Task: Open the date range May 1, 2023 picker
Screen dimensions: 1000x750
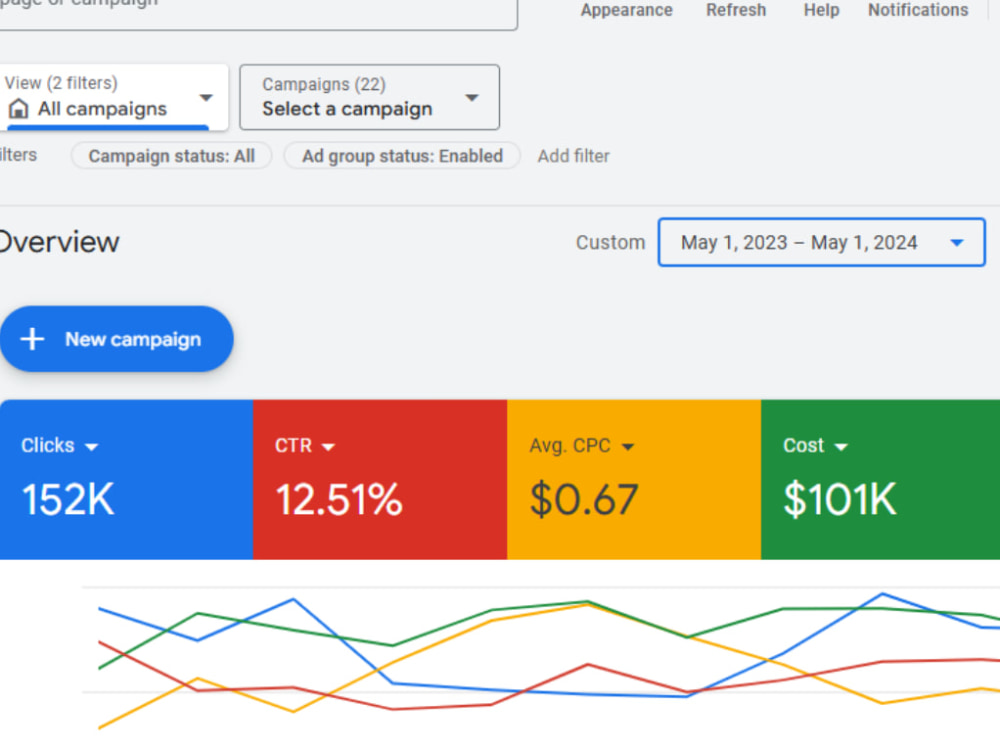Action: (x=821, y=242)
